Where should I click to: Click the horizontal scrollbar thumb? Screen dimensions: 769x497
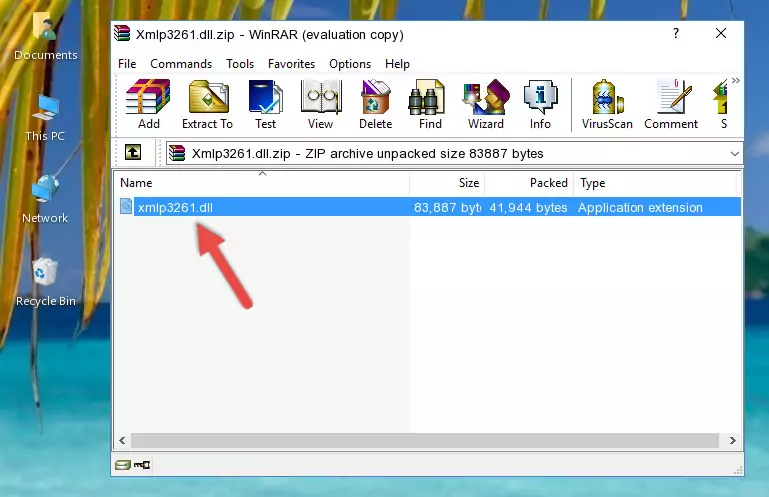425,440
